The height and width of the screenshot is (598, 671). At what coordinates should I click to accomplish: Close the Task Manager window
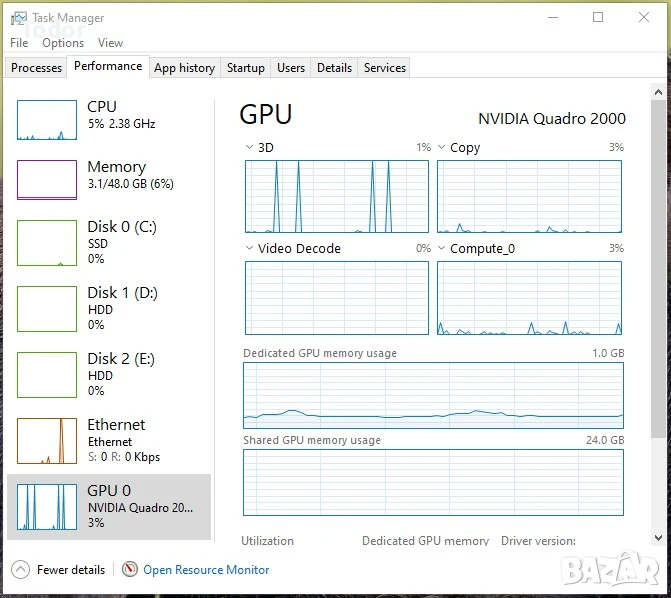[x=644, y=17]
